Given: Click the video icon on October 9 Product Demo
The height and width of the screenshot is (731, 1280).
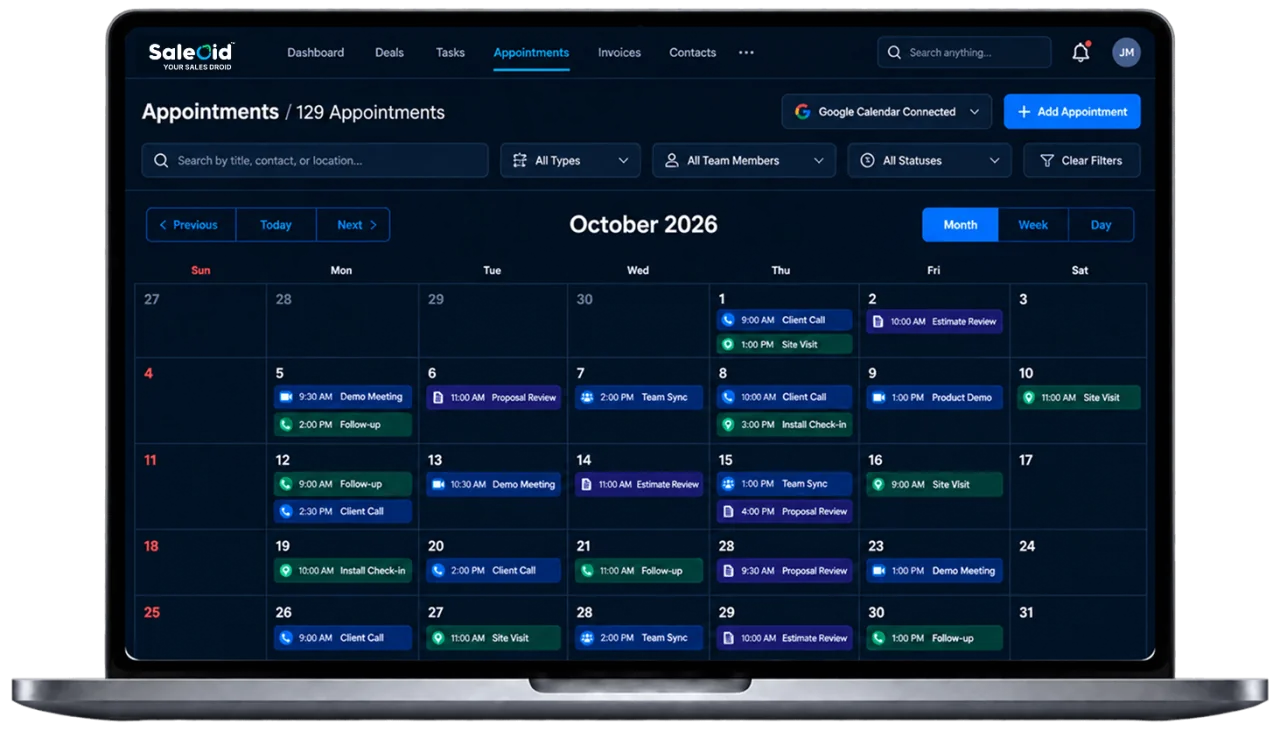Looking at the screenshot, I should [x=878, y=397].
